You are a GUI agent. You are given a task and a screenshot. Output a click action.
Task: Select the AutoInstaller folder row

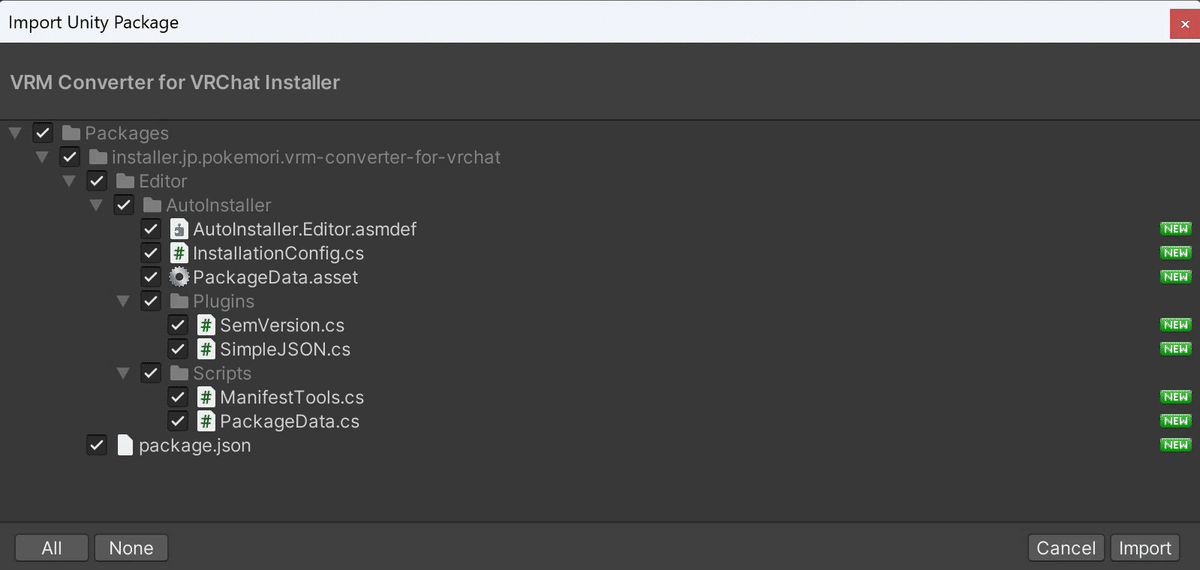click(218, 205)
